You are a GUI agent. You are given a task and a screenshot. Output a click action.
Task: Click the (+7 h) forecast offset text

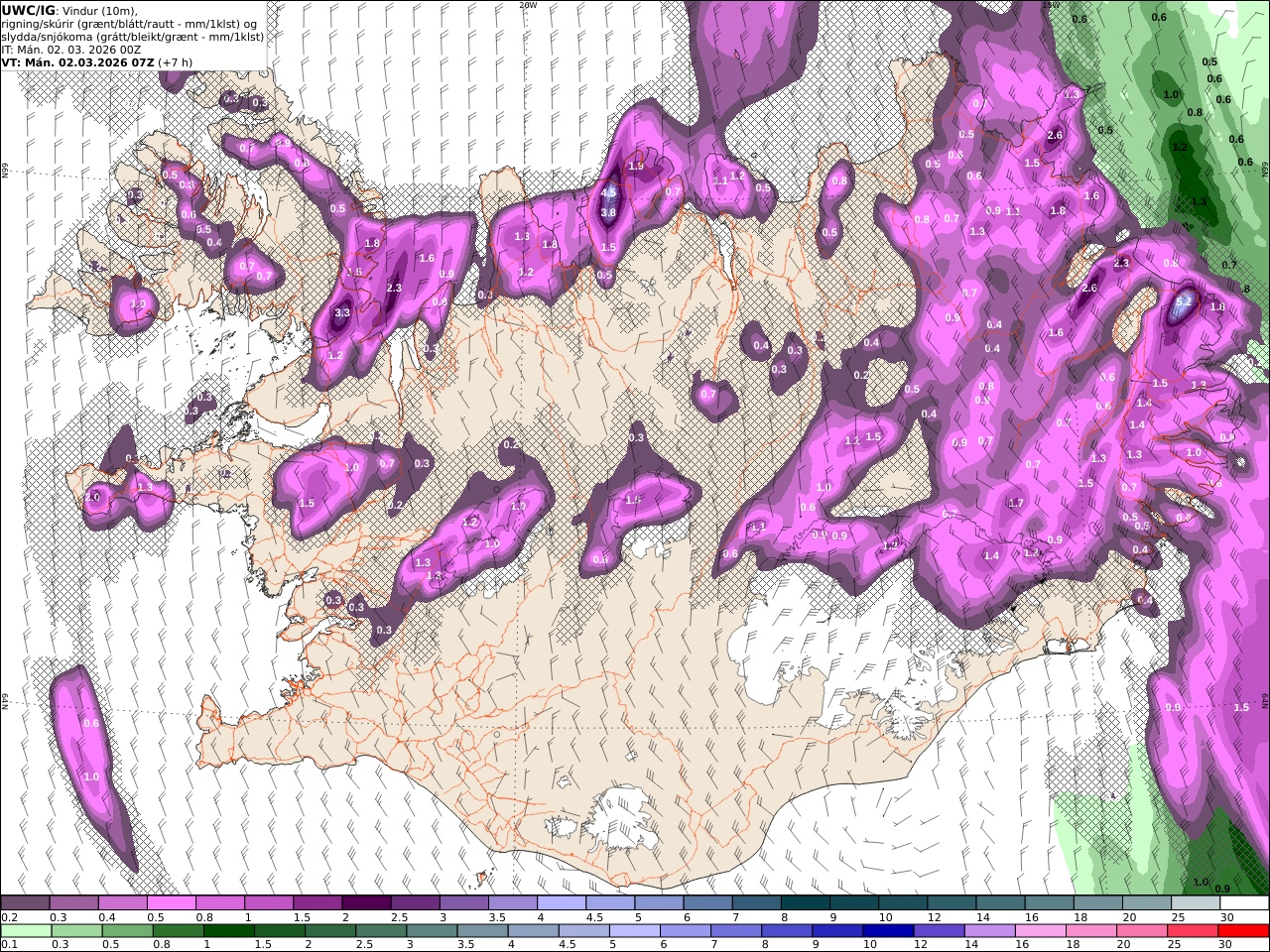[176, 62]
